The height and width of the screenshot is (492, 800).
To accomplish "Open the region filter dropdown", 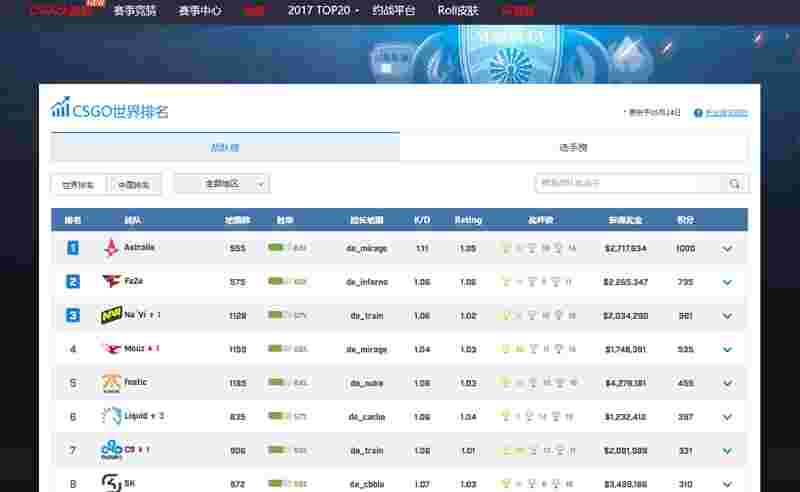I will point(222,184).
